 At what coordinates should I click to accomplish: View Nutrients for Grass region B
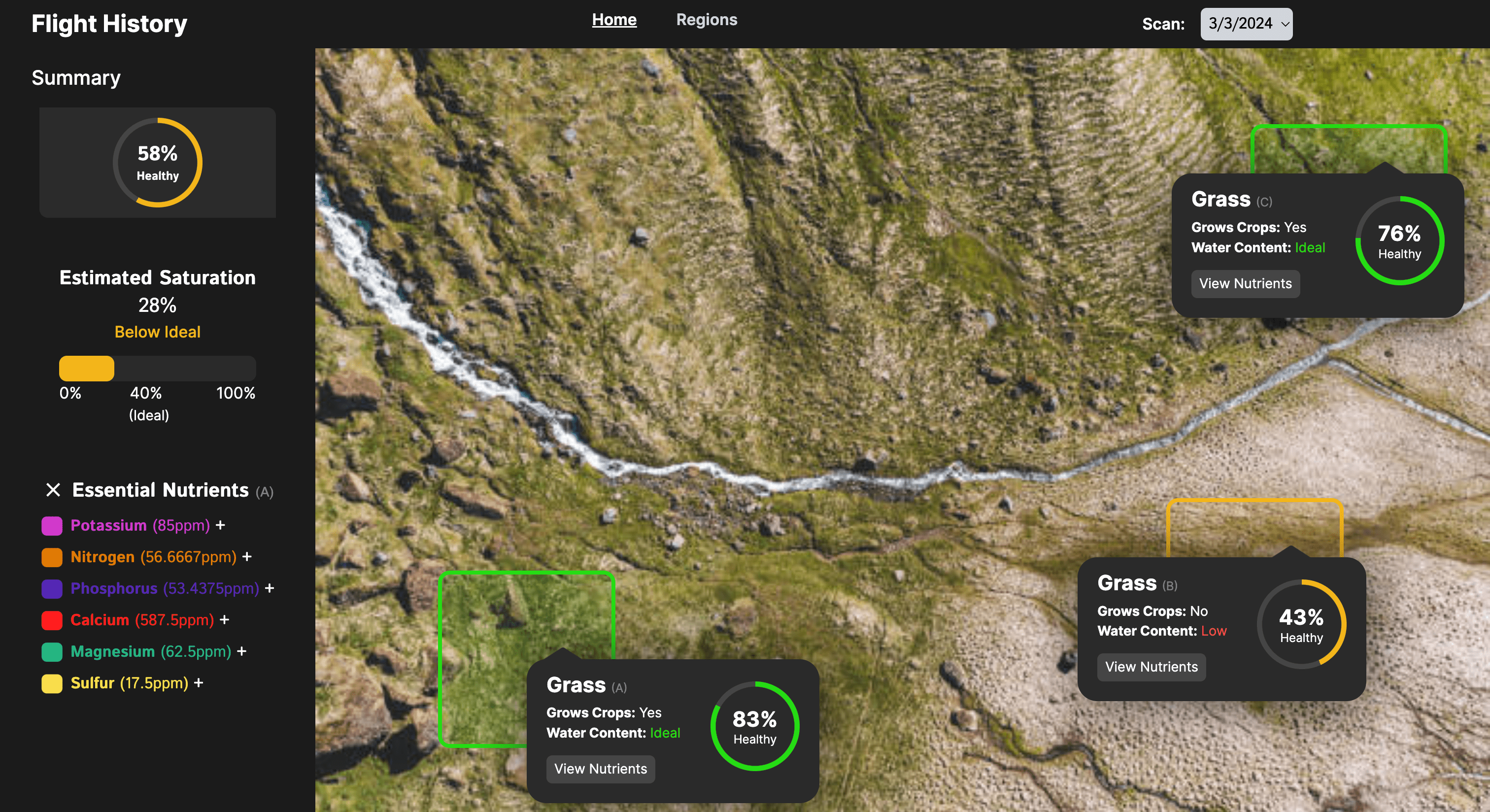[x=1151, y=667]
